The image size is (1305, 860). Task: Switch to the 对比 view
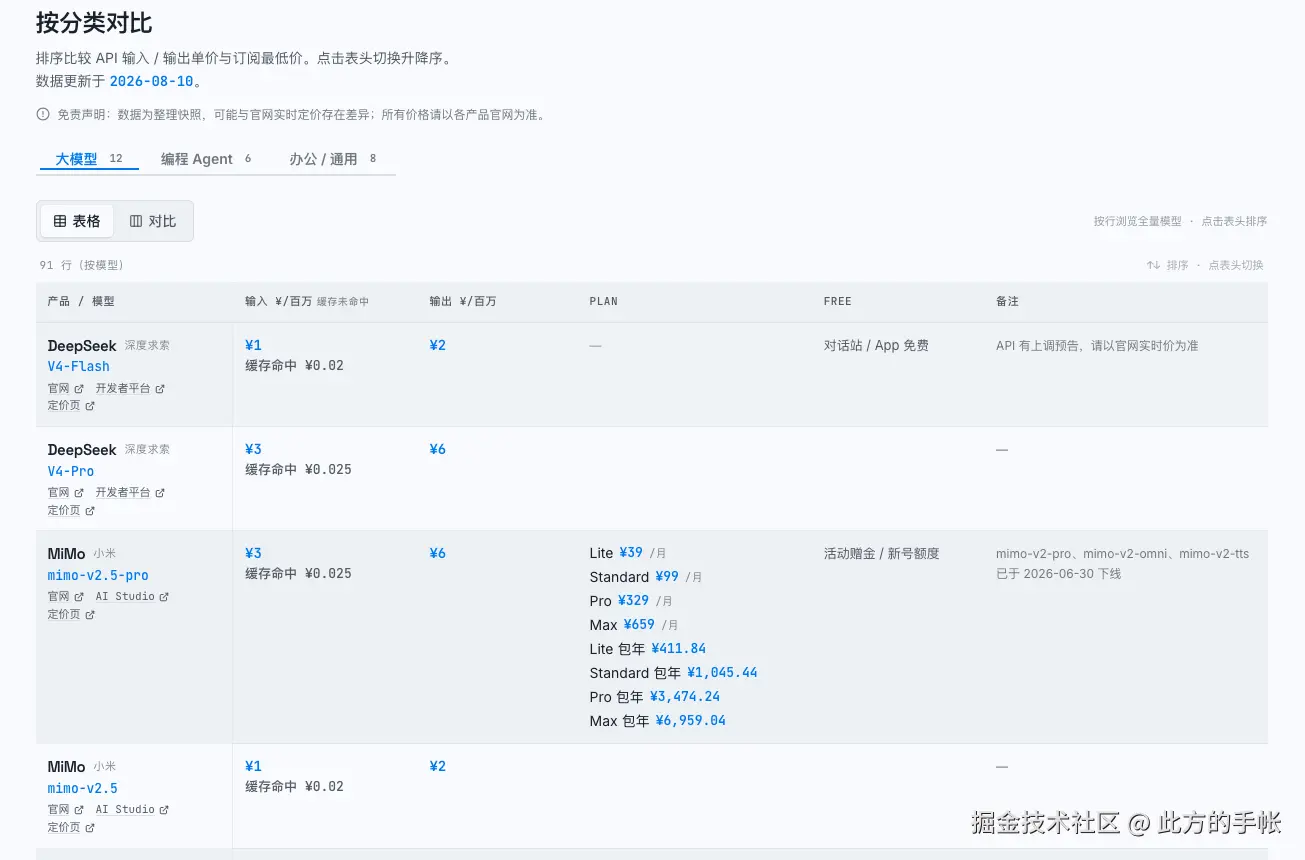tap(152, 221)
